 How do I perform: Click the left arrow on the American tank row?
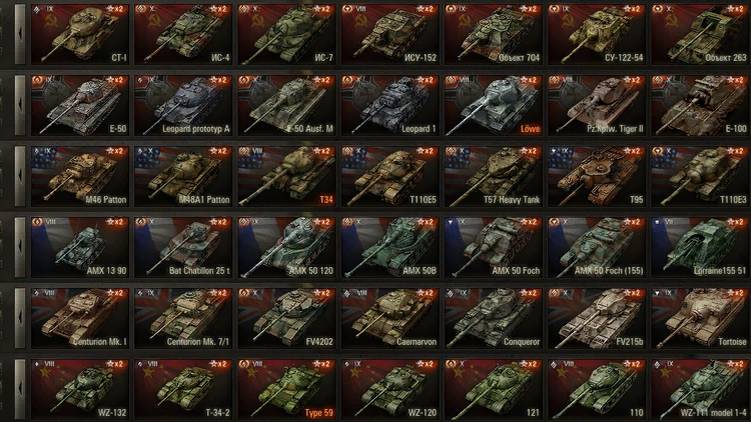click(x=20, y=176)
